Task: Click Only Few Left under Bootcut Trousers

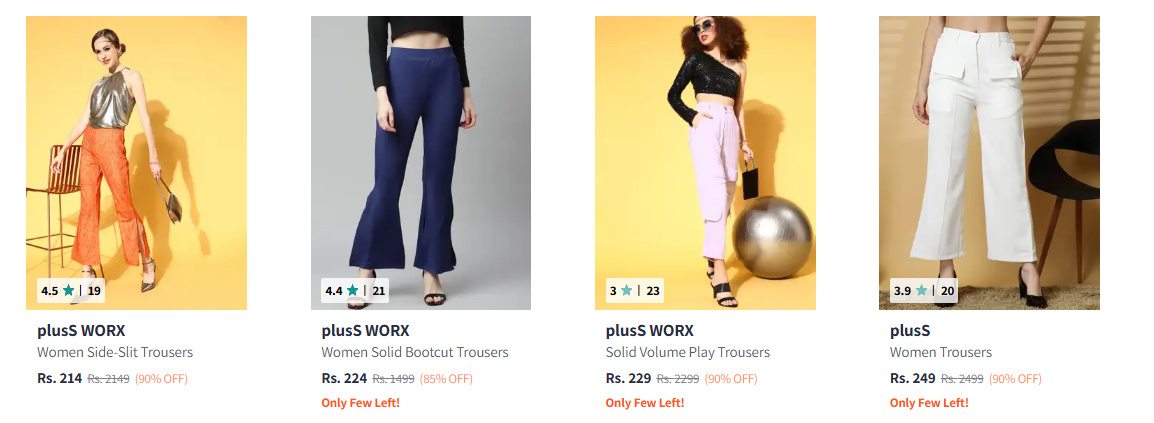Action: pos(361,403)
